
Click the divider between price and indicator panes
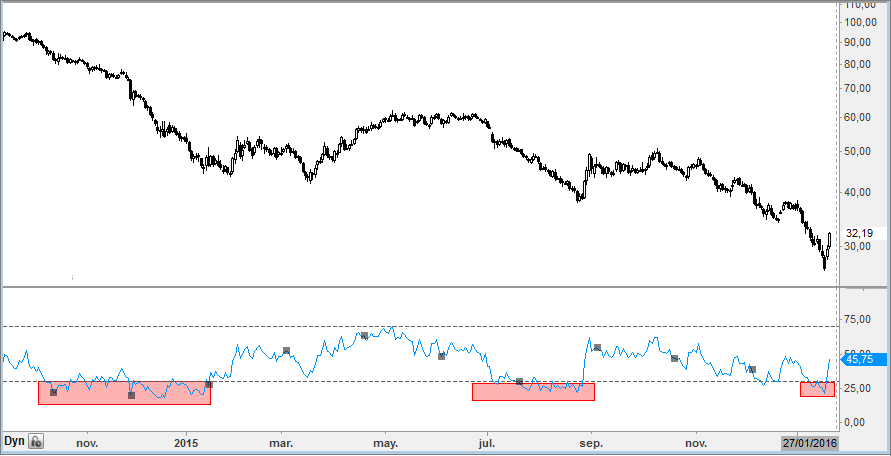coord(420,287)
